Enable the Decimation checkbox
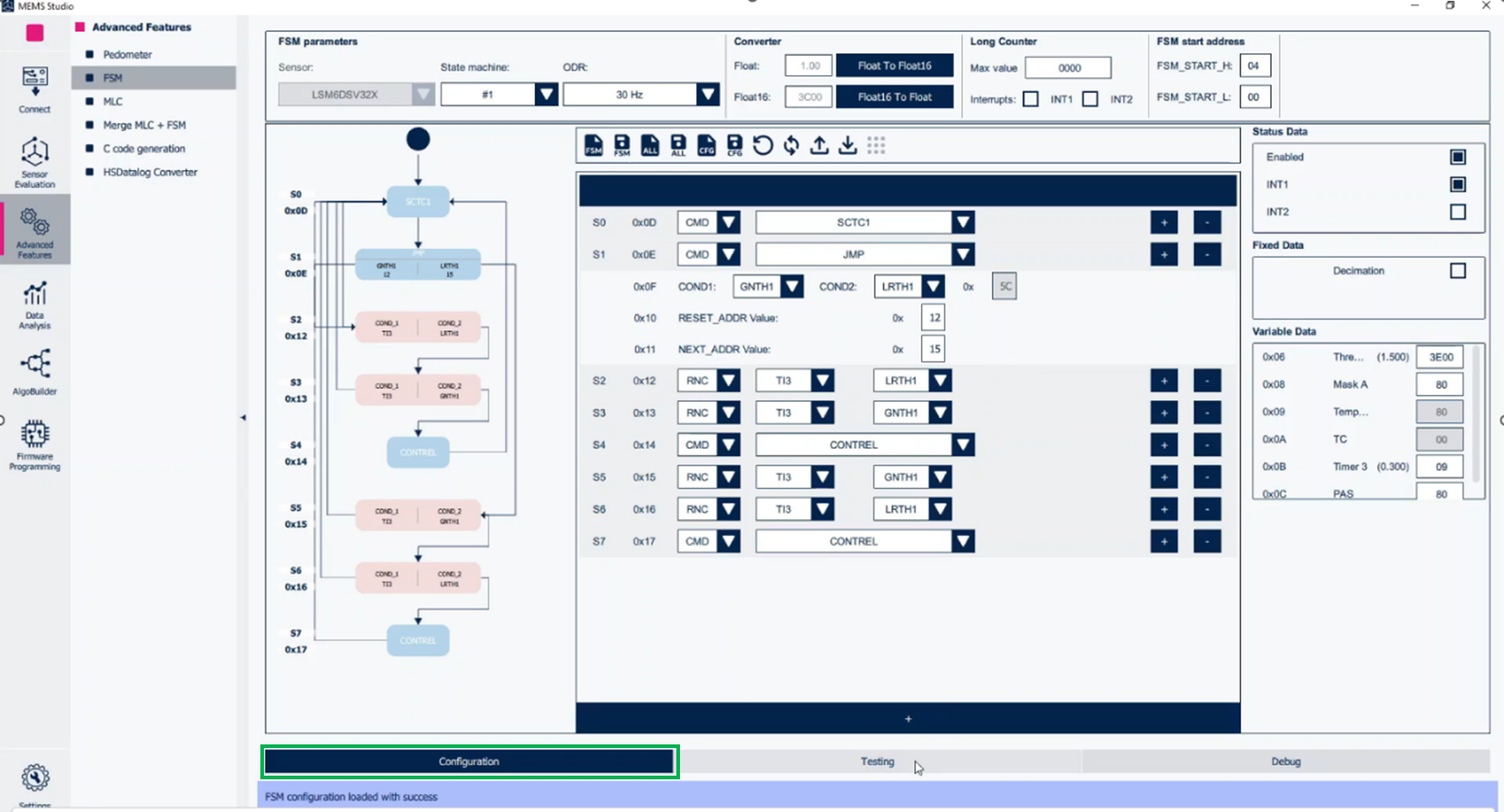This screenshot has height=812, width=1504. [x=1458, y=270]
